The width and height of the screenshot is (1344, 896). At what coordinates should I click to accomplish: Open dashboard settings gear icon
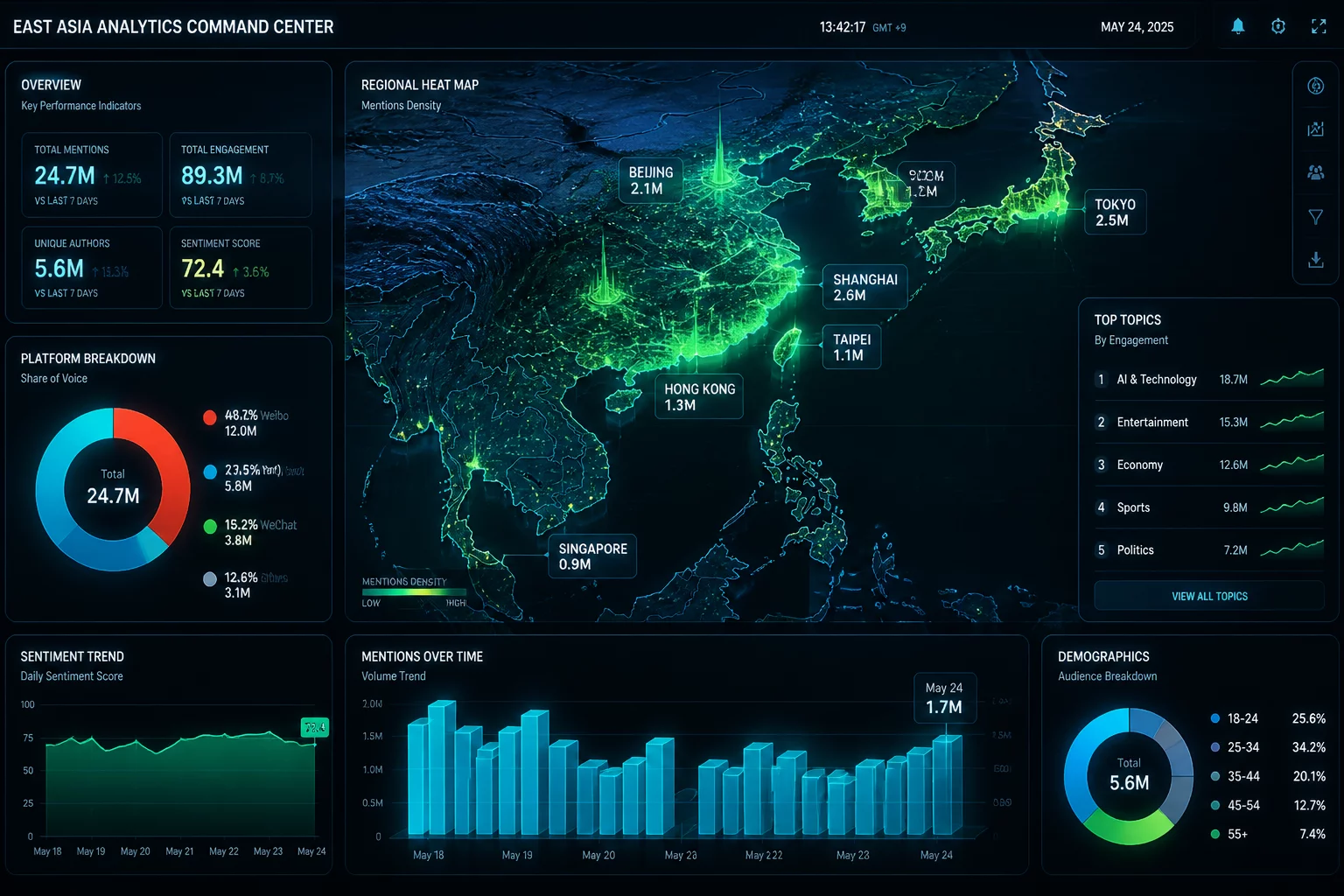tap(1277, 26)
